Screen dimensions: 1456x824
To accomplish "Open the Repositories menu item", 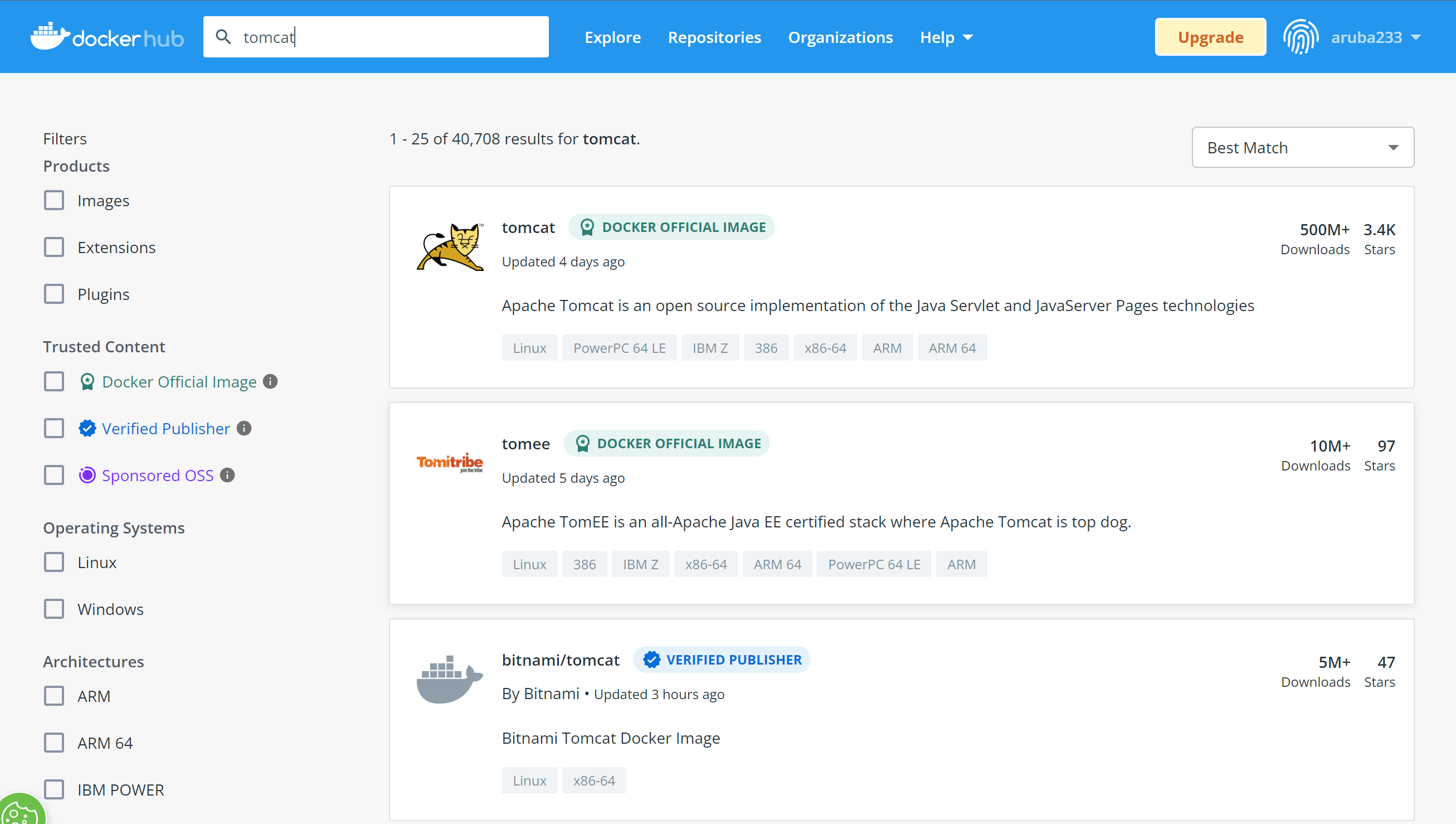I will pyautogui.click(x=714, y=37).
